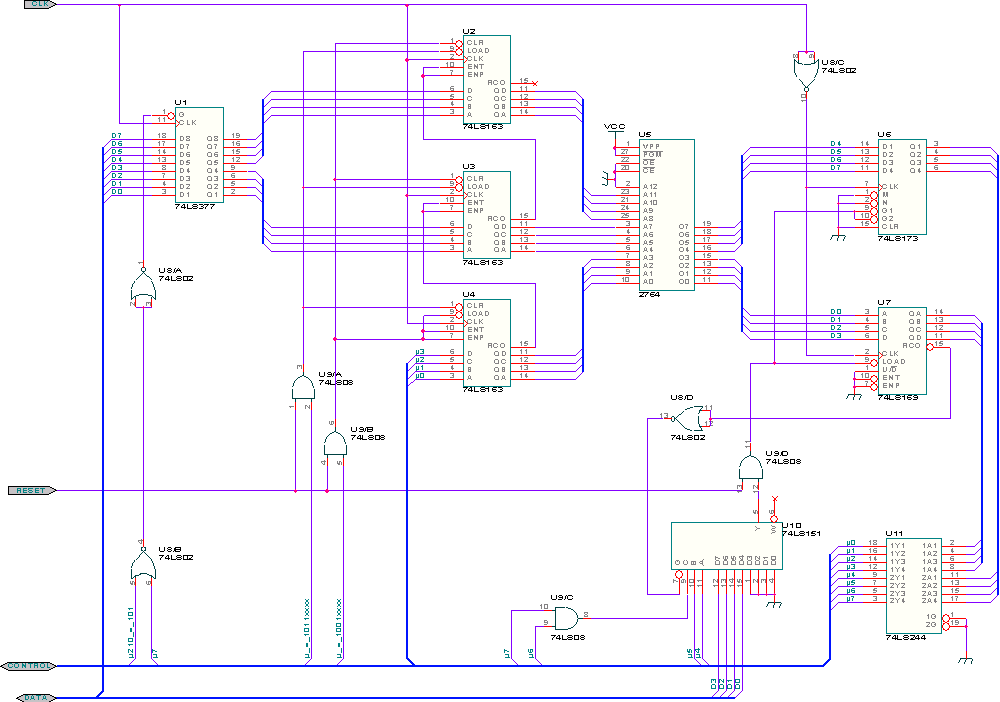Select the ground symbol below U11
Screen dimensions: 1000x702
[966, 658]
